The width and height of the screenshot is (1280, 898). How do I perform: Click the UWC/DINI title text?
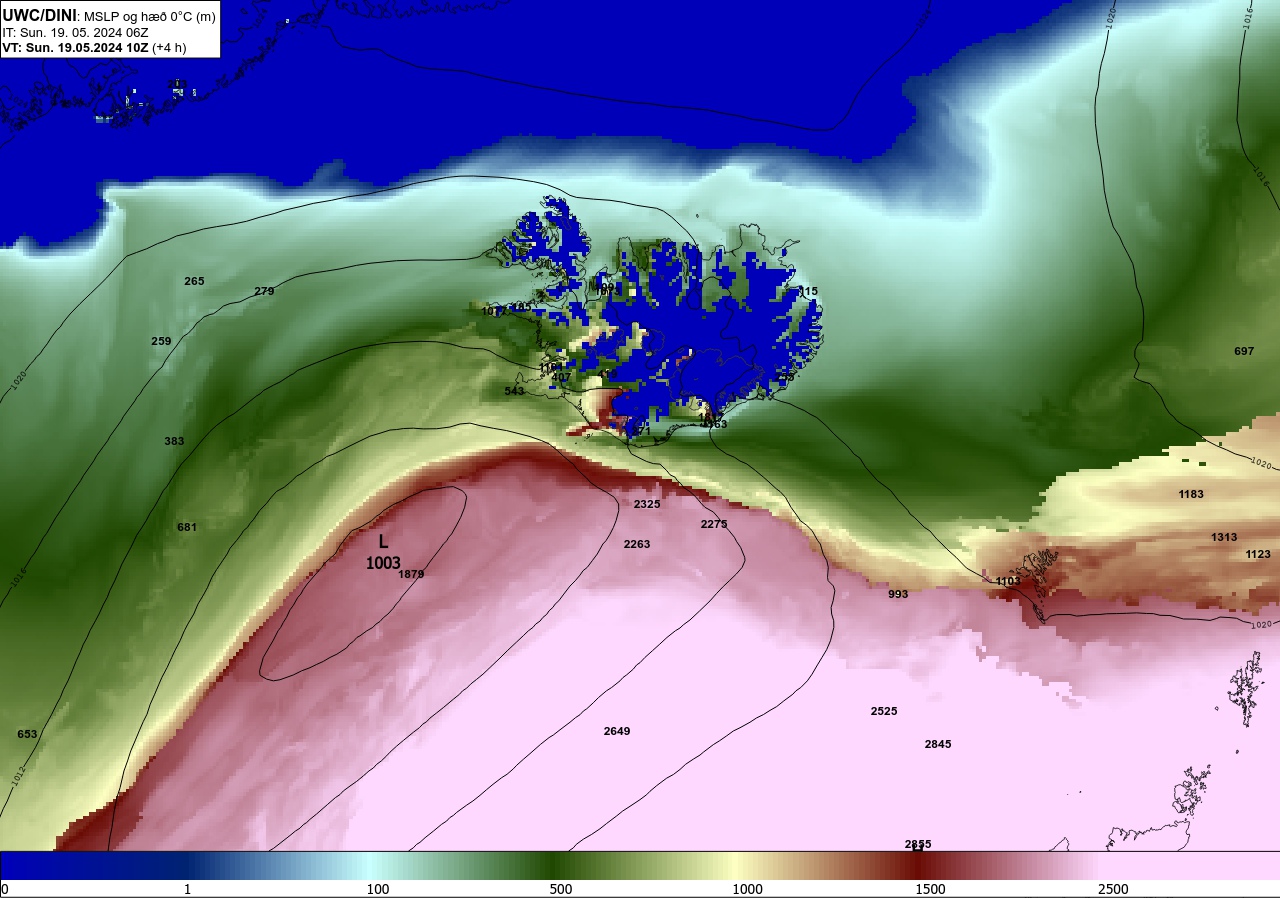click(39, 15)
